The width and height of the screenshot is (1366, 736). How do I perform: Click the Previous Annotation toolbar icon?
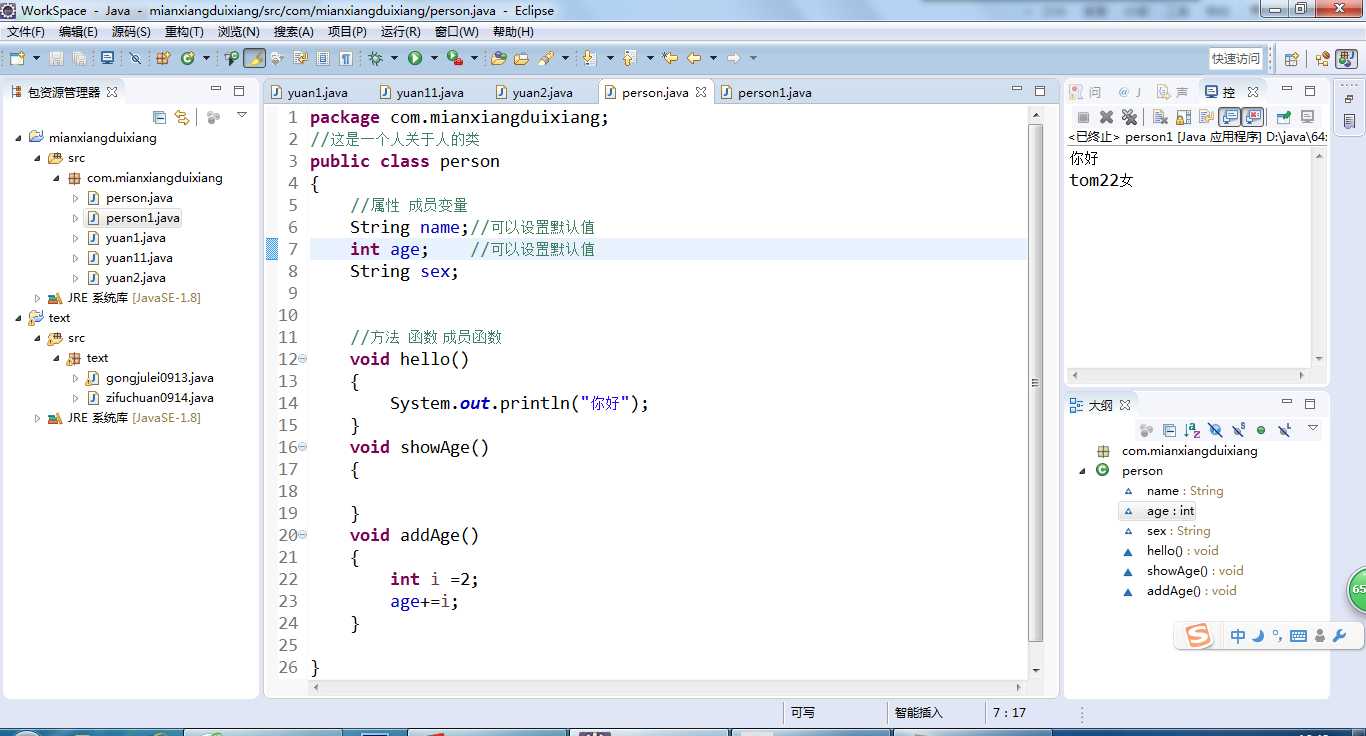point(629,58)
